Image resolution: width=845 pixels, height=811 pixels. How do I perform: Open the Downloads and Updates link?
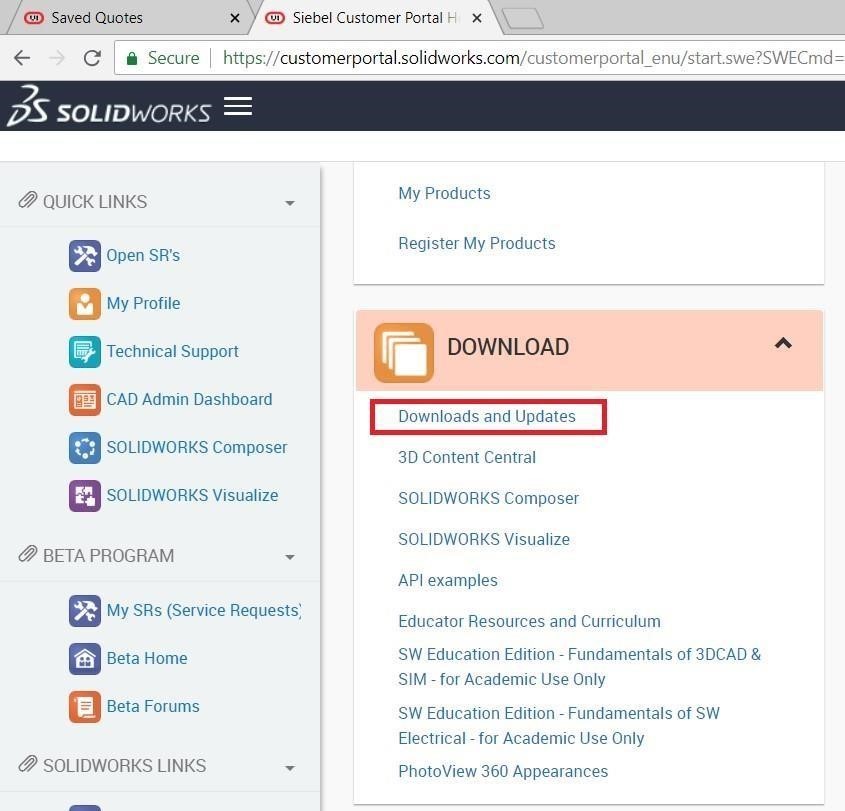coord(487,417)
